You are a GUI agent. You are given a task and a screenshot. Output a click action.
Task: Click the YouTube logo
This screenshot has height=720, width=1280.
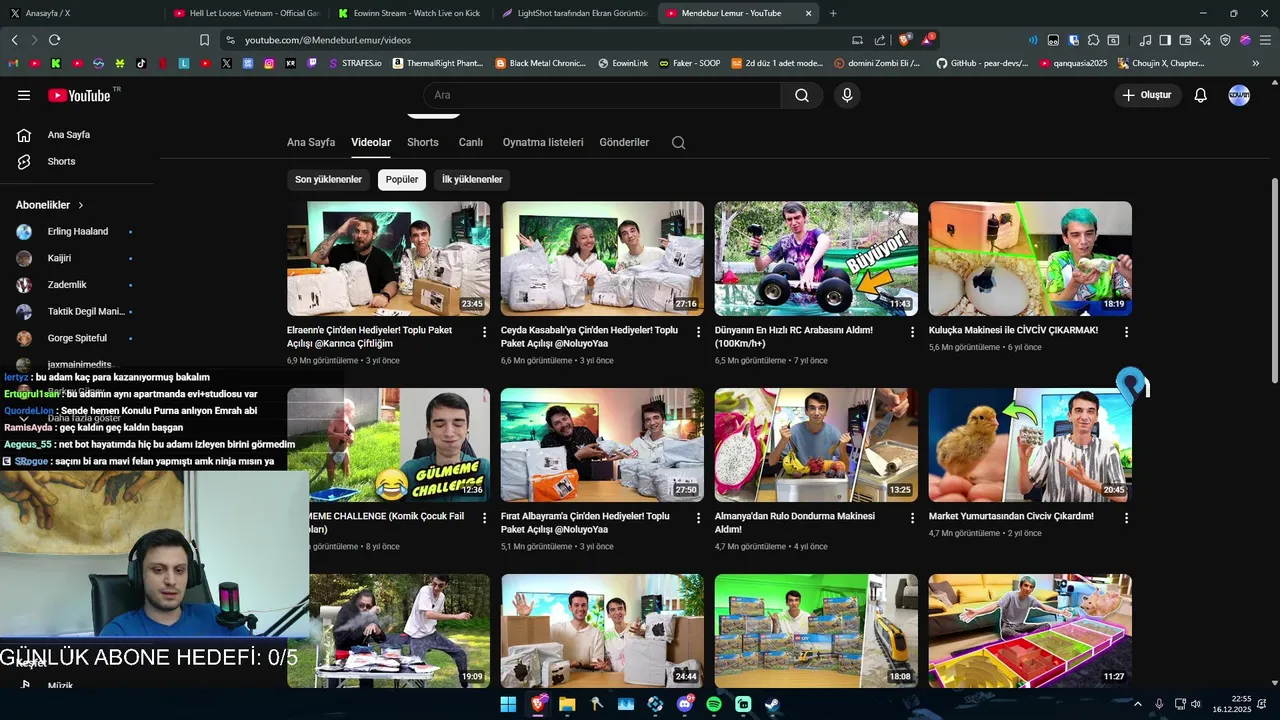coord(79,95)
